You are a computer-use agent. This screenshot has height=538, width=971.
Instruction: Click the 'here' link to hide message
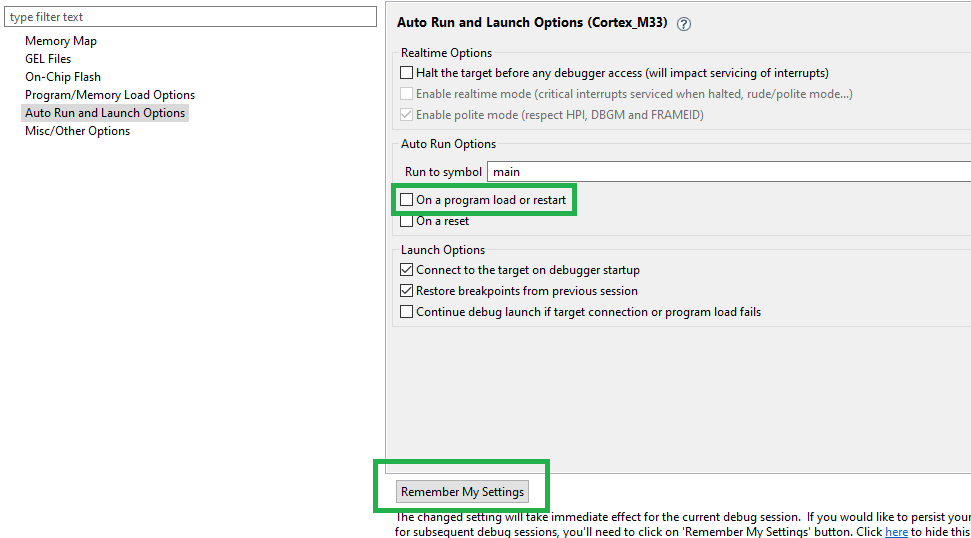(x=896, y=532)
